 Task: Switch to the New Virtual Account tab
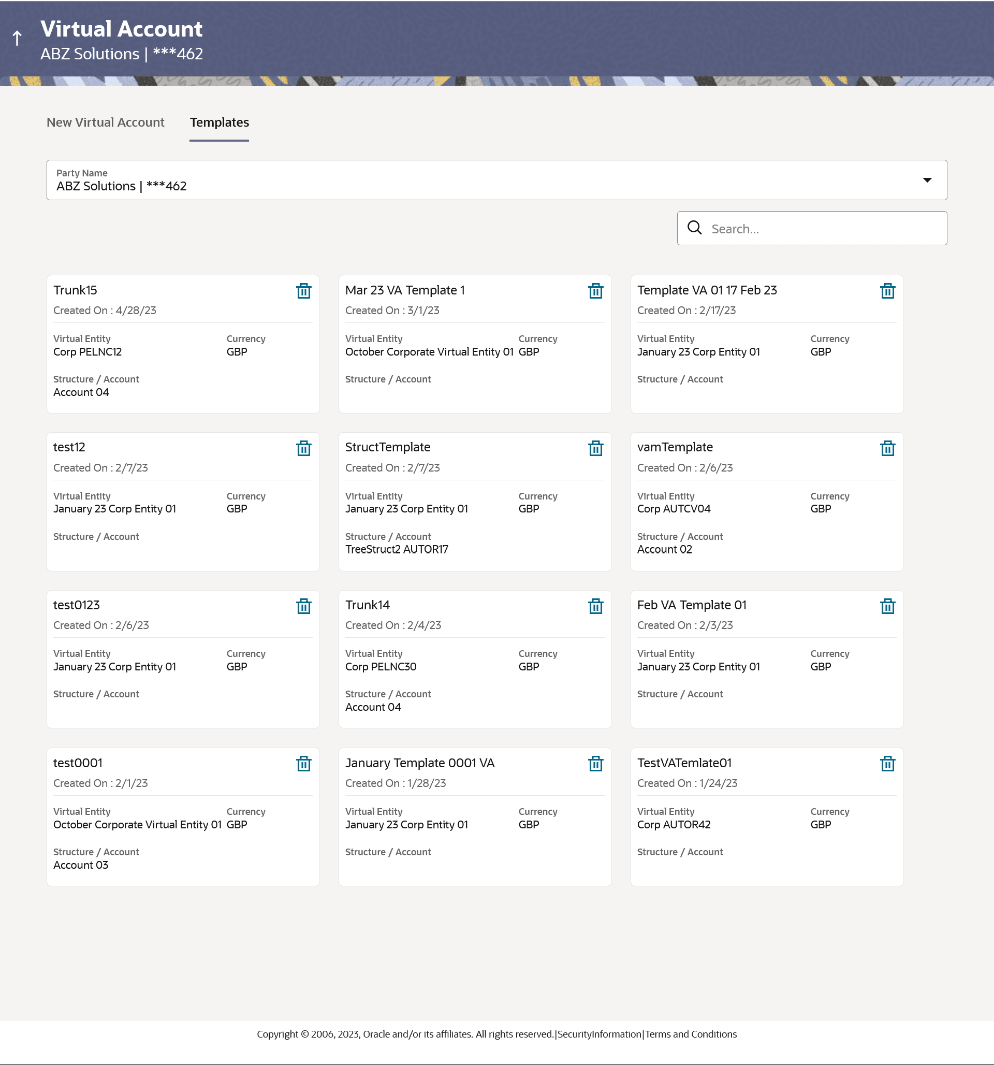[x=105, y=122]
